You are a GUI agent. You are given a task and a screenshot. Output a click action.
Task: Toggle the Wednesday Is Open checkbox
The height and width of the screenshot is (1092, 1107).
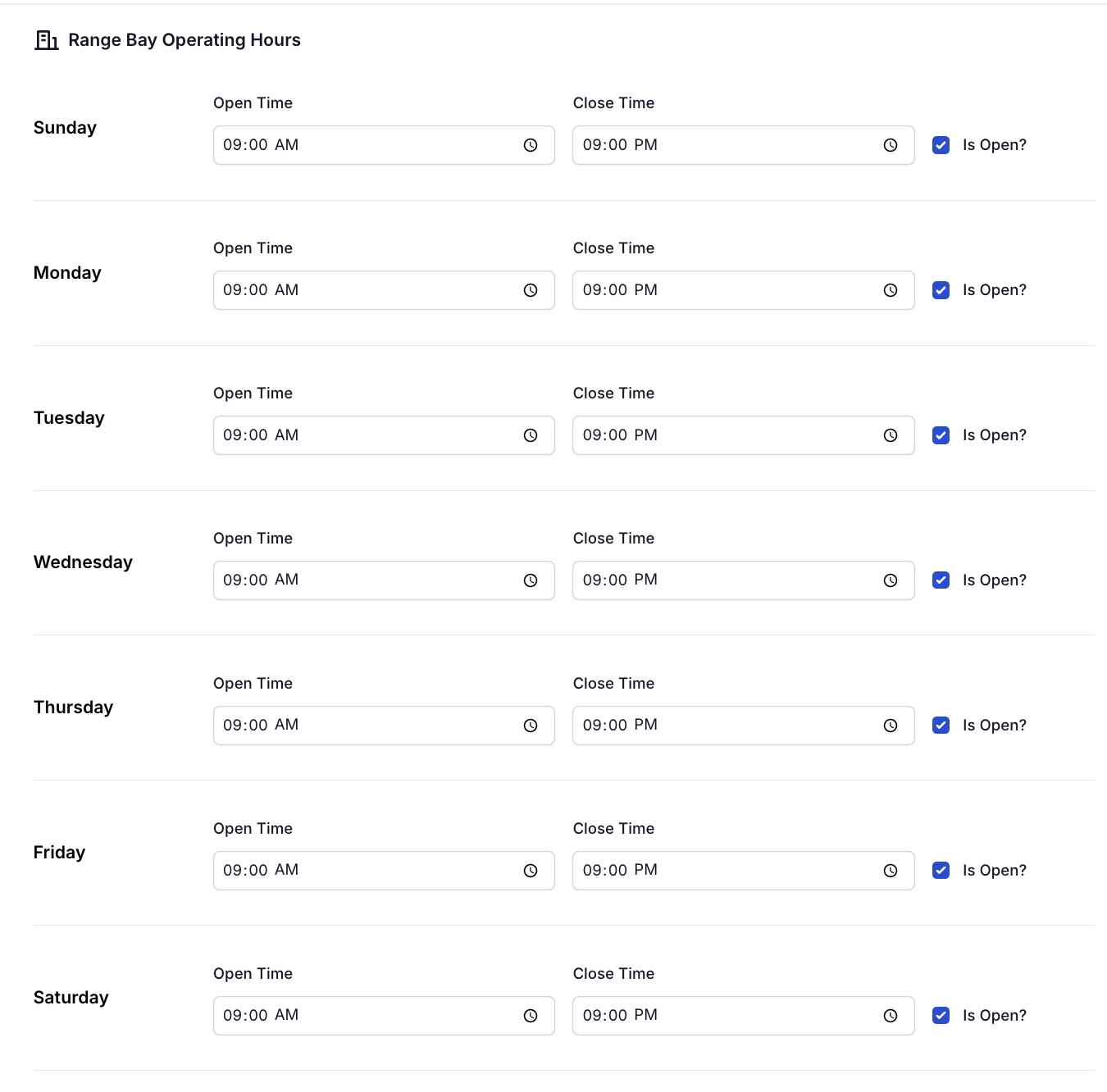click(x=941, y=580)
